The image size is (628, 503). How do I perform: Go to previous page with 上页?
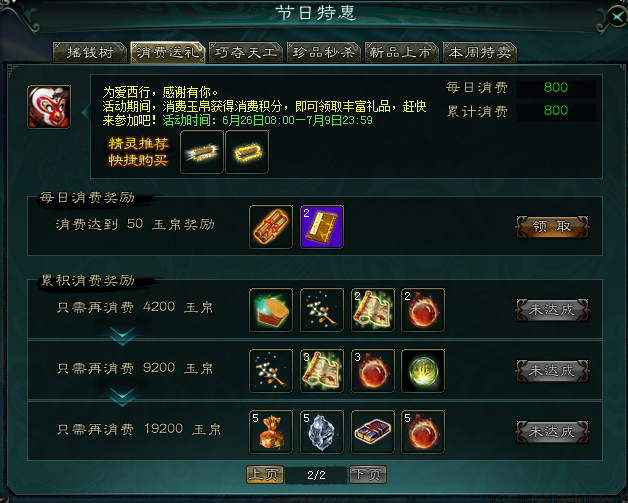[265, 475]
